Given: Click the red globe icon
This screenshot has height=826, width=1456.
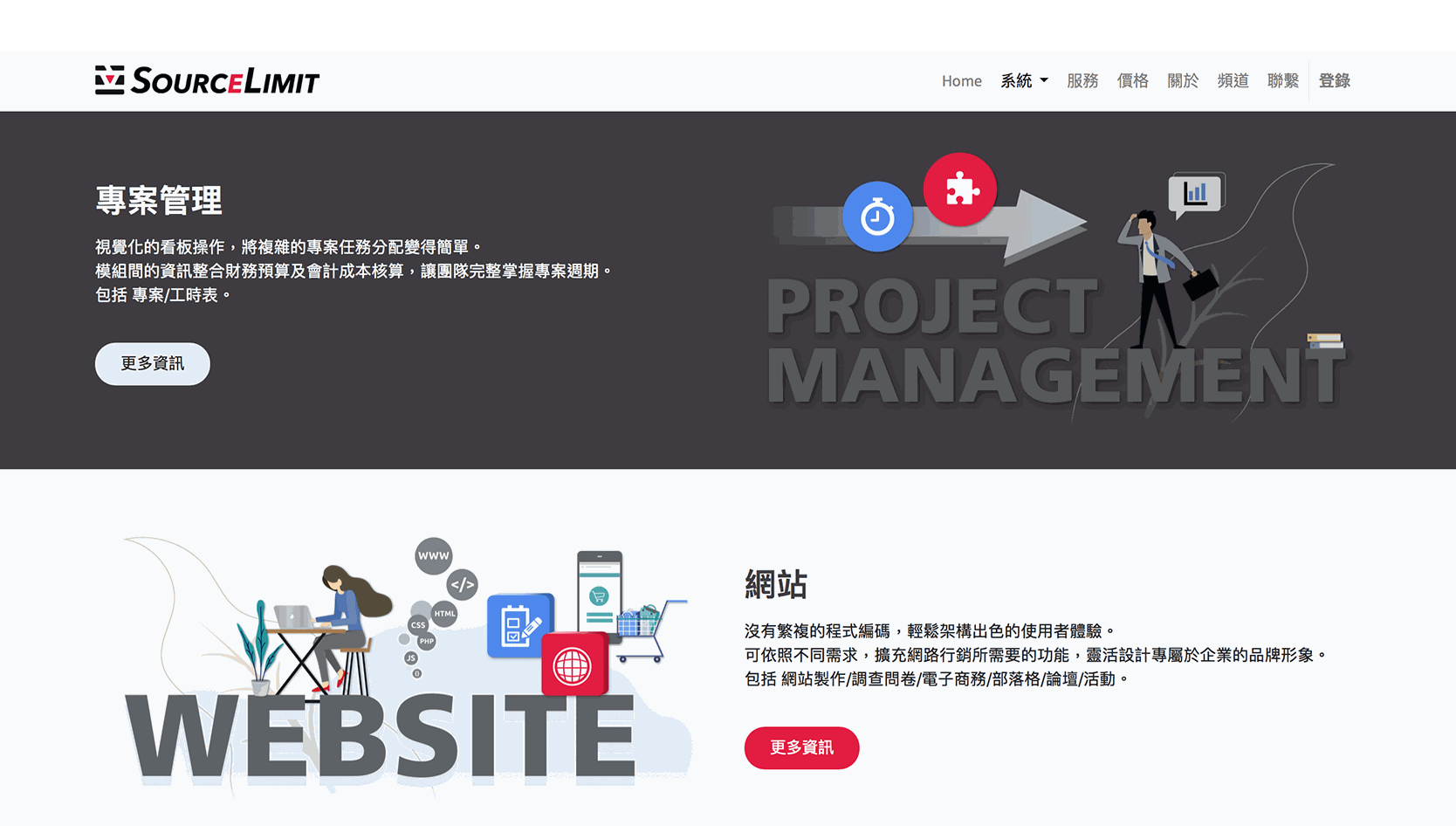Looking at the screenshot, I should [x=573, y=665].
